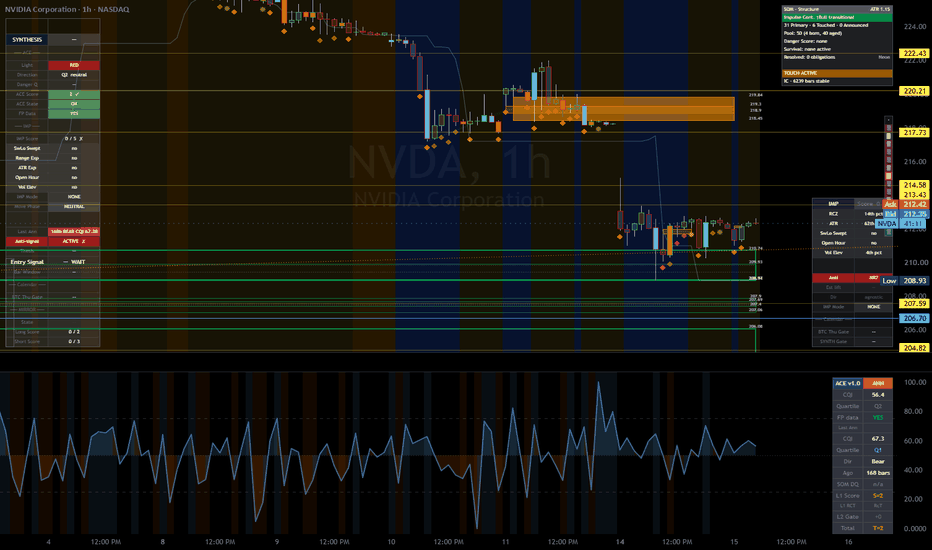Click the 204.82 price label
This screenshot has height=550, width=932.
point(915,348)
